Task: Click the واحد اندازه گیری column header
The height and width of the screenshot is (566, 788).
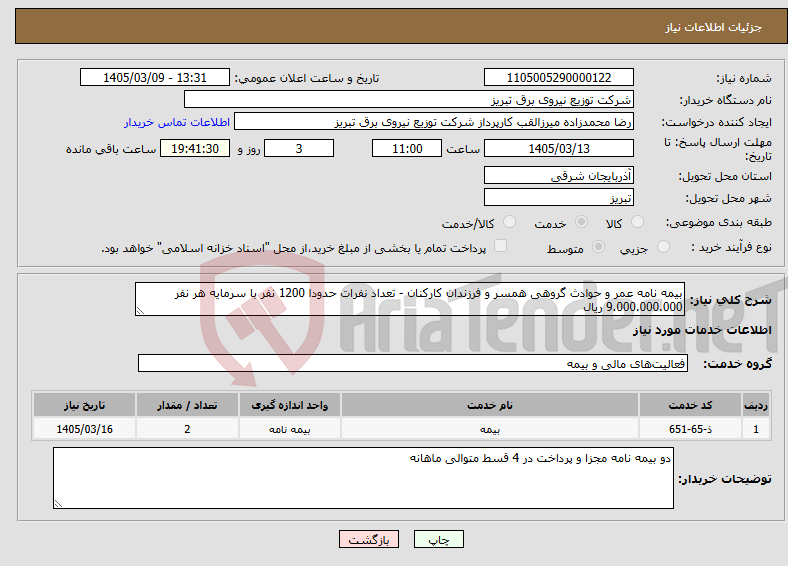Action: (x=289, y=405)
